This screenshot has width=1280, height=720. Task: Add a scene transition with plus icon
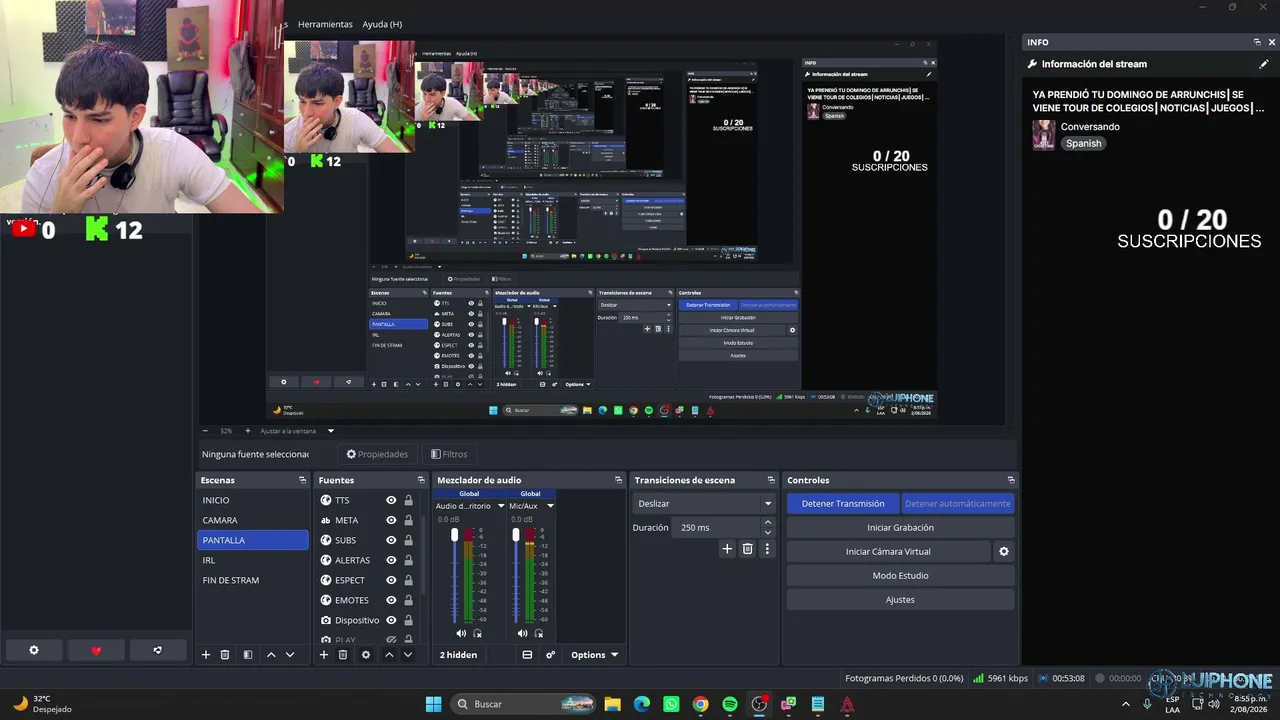(727, 549)
